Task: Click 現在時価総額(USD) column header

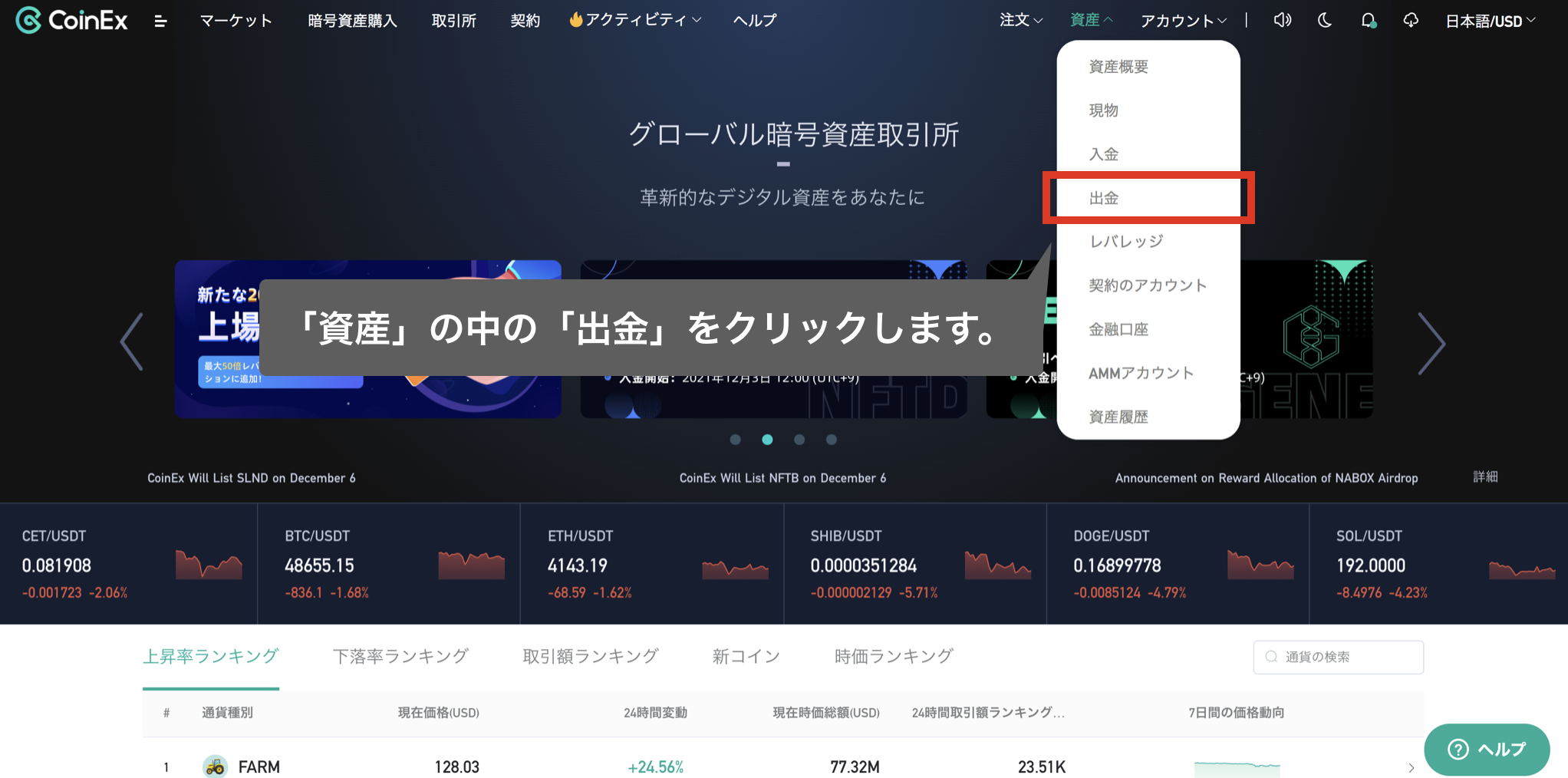Action: pyautogui.click(x=826, y=713)
